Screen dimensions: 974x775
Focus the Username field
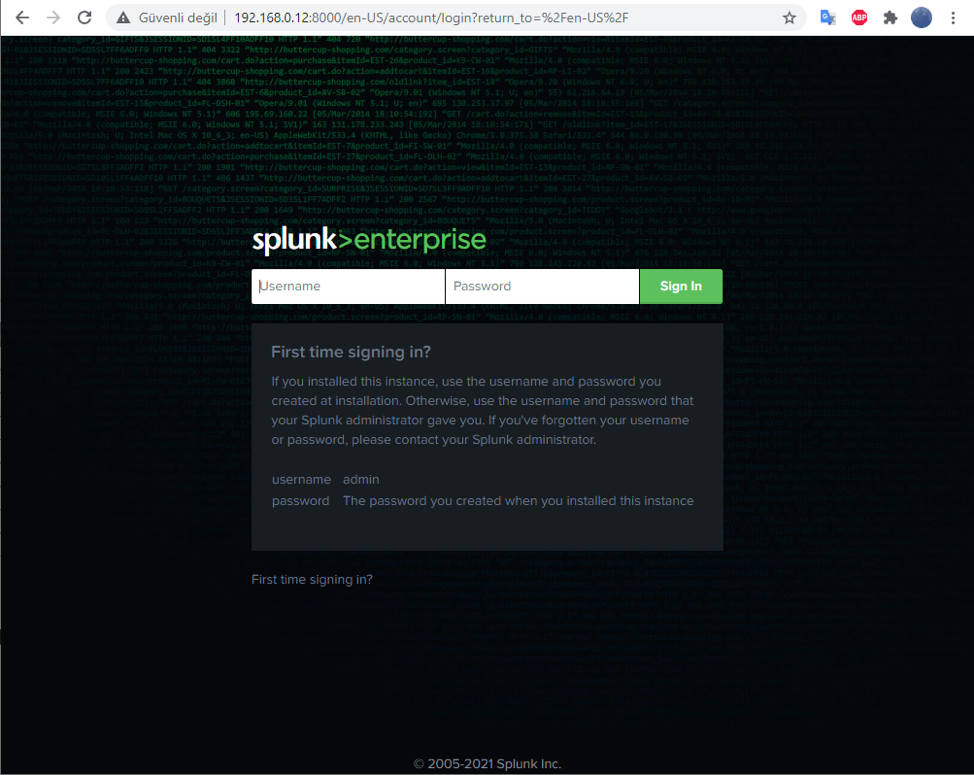(348, 286)
